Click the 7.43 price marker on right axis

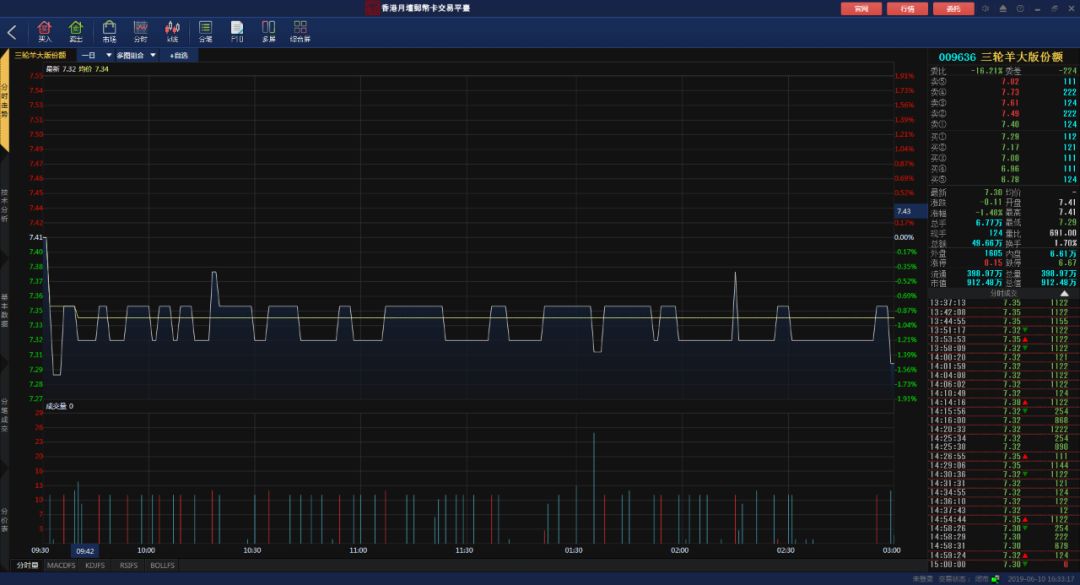(x=909, y=211)
